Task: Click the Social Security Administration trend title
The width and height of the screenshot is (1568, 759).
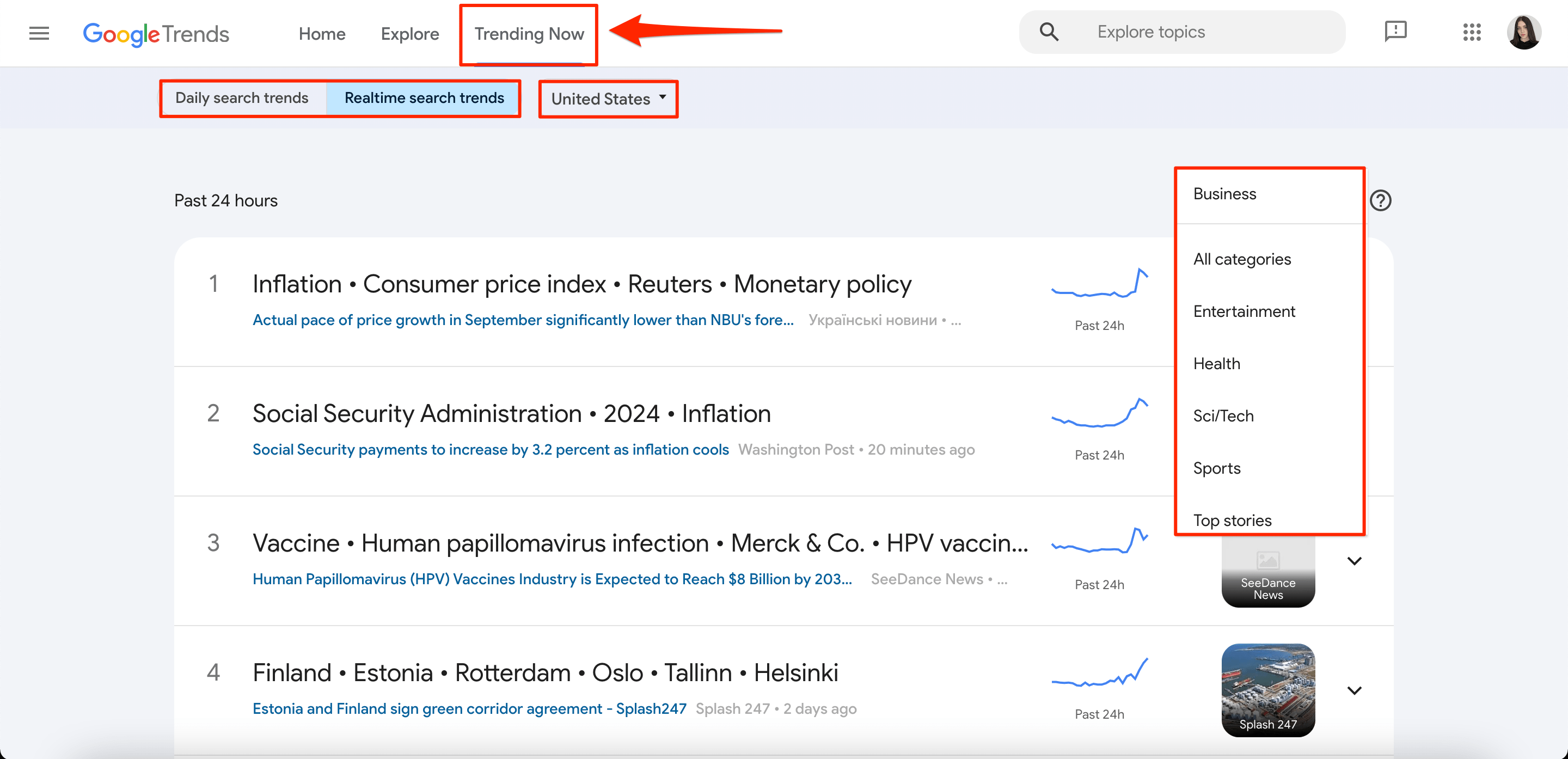Action: click(511, 414)
